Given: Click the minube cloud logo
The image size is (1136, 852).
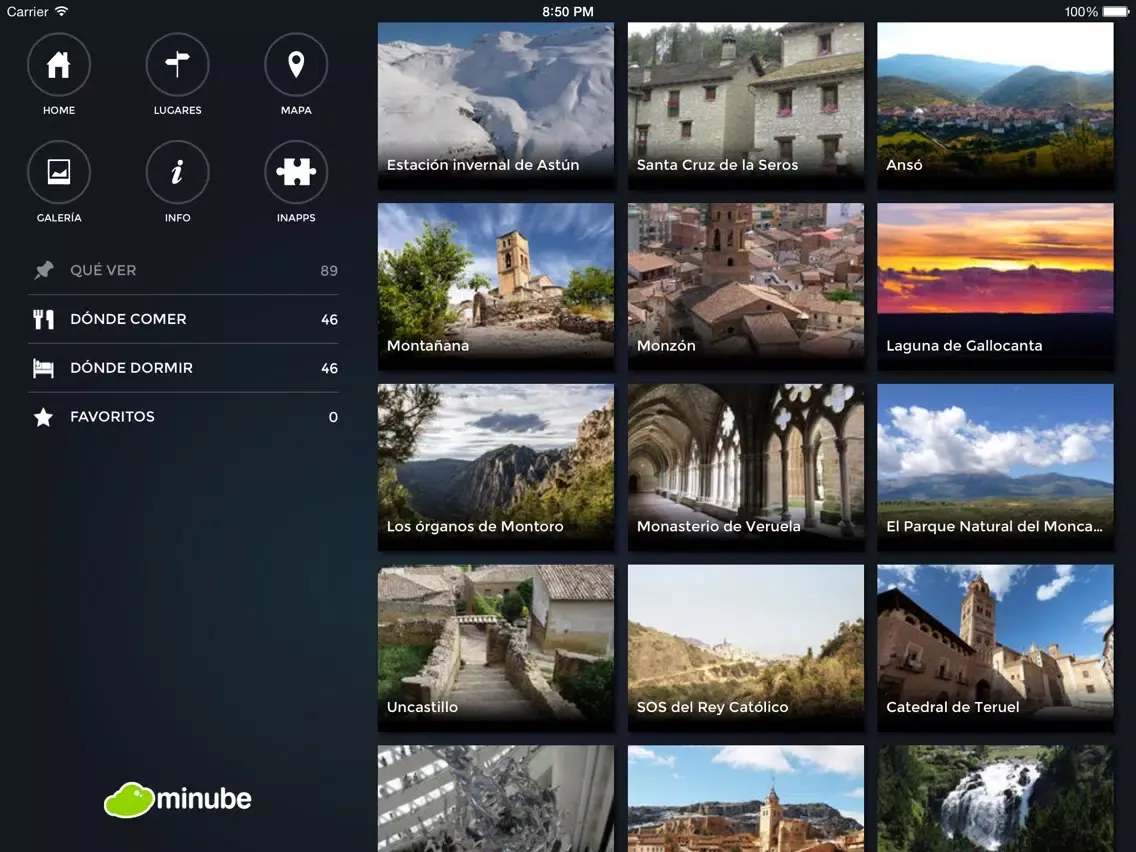Looking at the screenshot, I should (178, 799).
